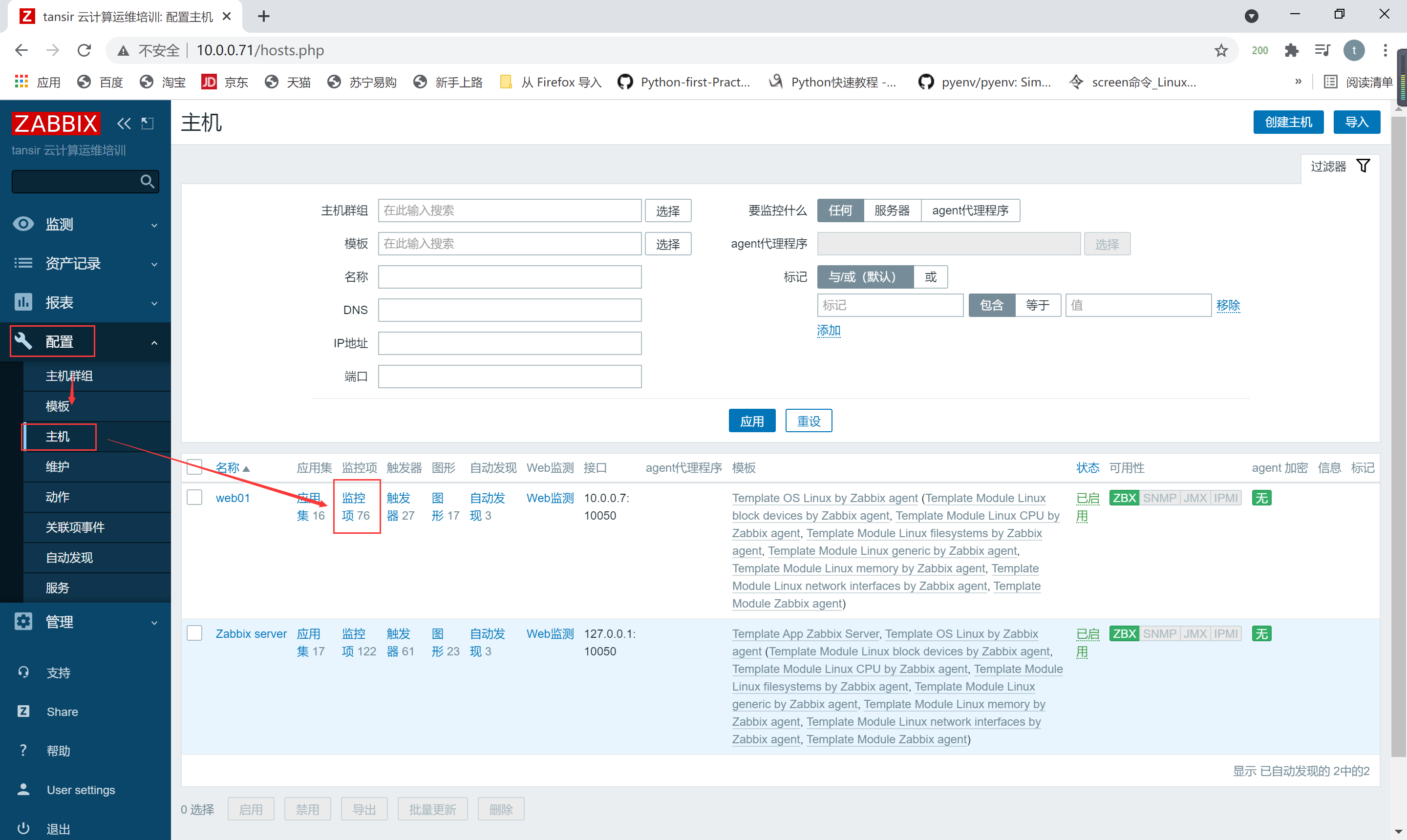Collapse the sidebar with double-chevron icon
1407x840 pixels.
124,123
